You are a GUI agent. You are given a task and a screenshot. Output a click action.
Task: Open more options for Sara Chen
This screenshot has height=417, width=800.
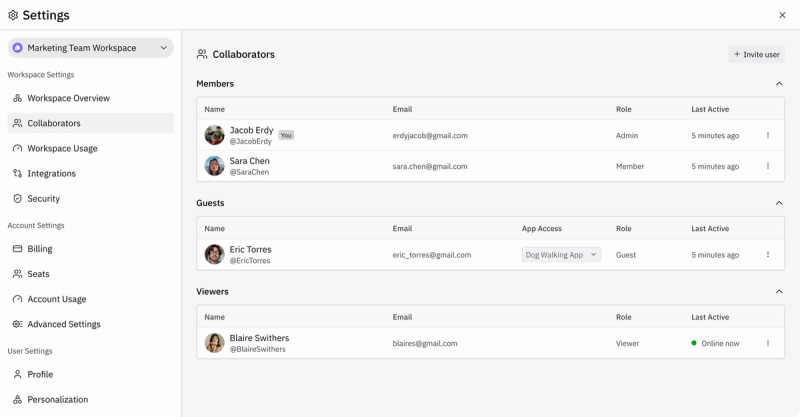768,166
